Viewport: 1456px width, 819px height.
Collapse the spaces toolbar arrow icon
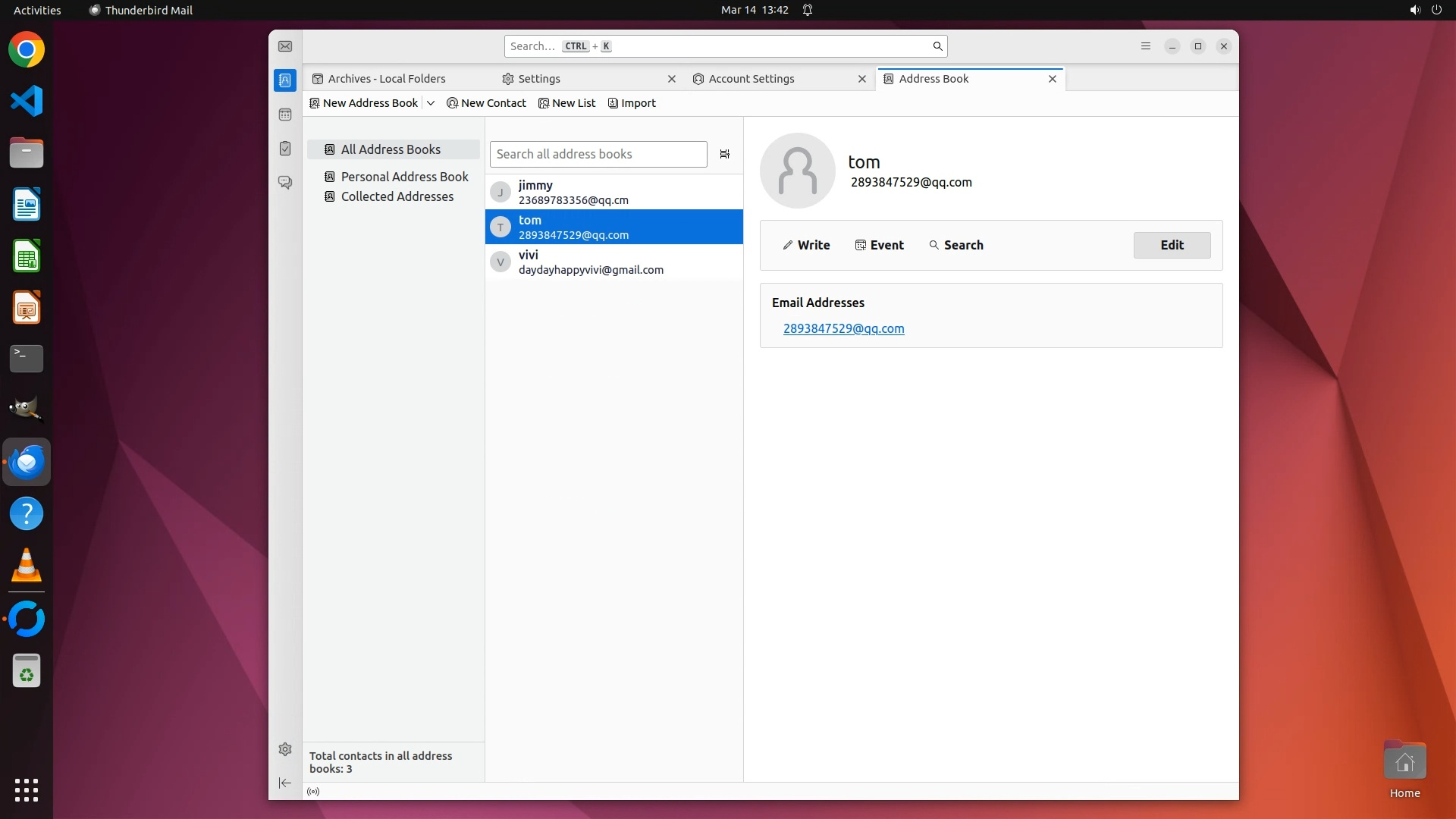point(285,783)
